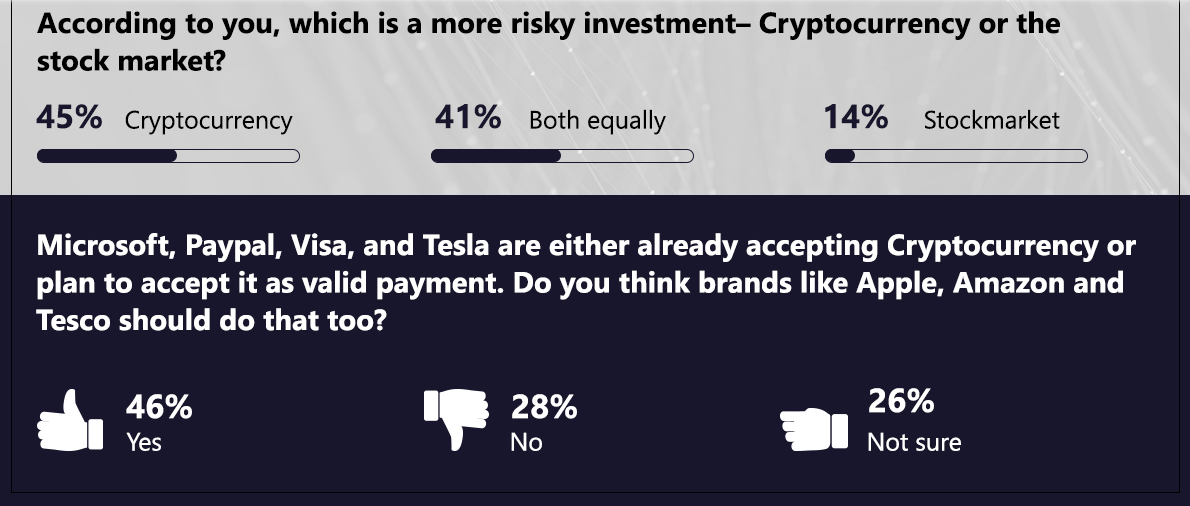Select the 46% figure

point(159,408)
